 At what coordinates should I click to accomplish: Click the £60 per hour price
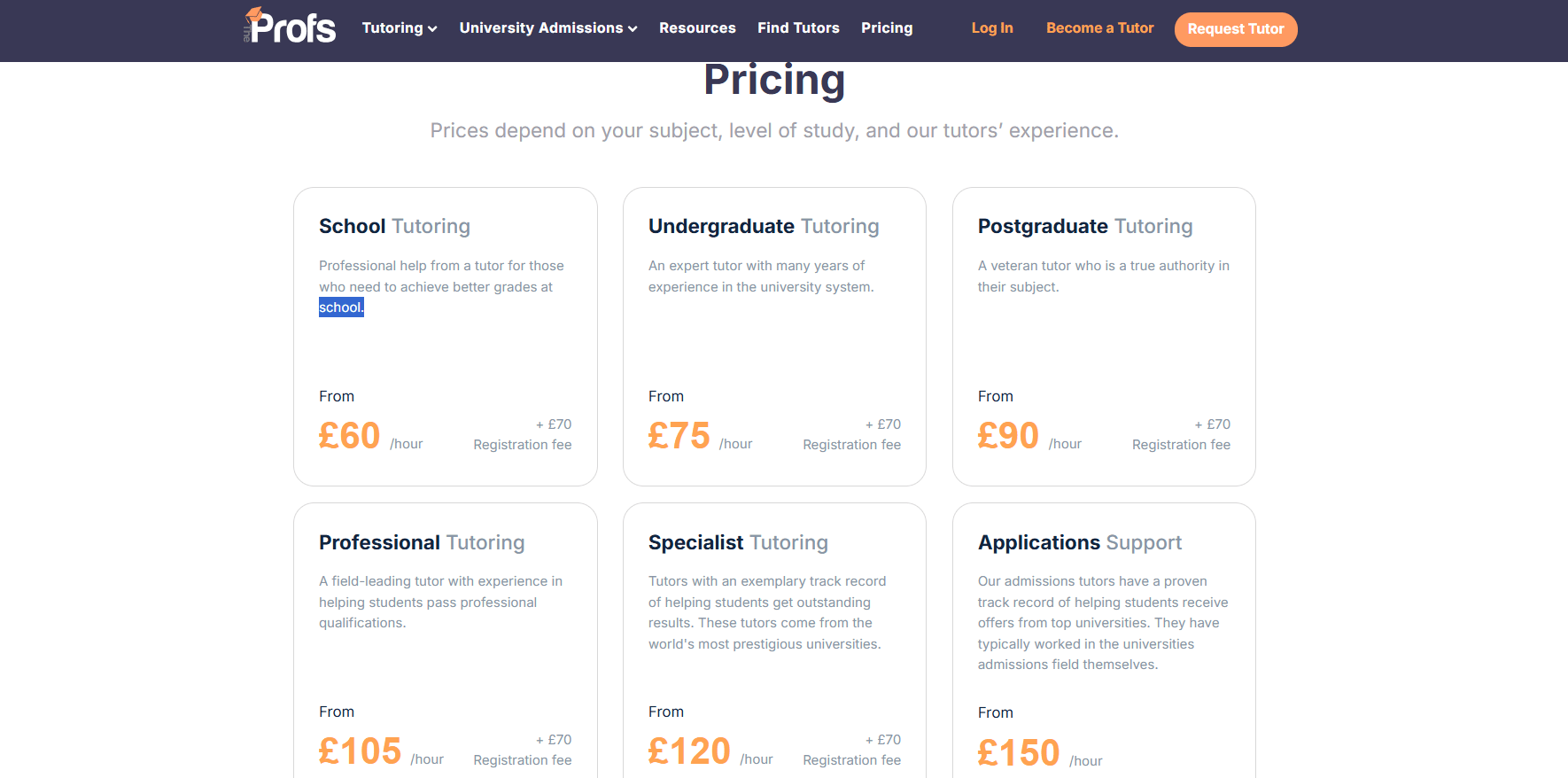(349, 436)
